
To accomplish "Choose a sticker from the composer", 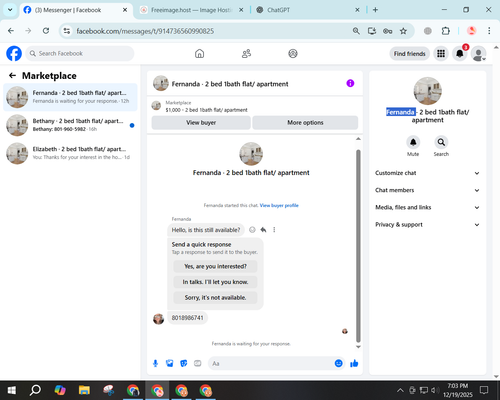I will pyautogui.click(x=184, y=363).
